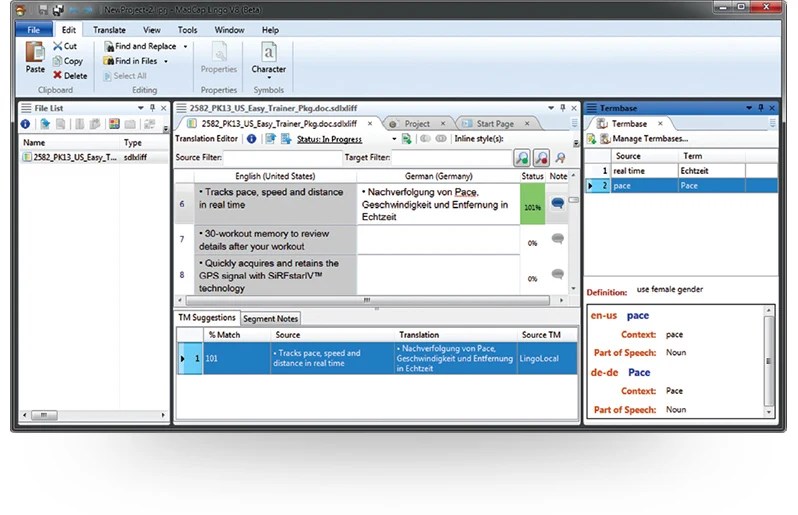The height and width of the screenshot is (515, 798).
Task: Expand the Find and Replace dropdown arrow
Action: click(185, 46)
